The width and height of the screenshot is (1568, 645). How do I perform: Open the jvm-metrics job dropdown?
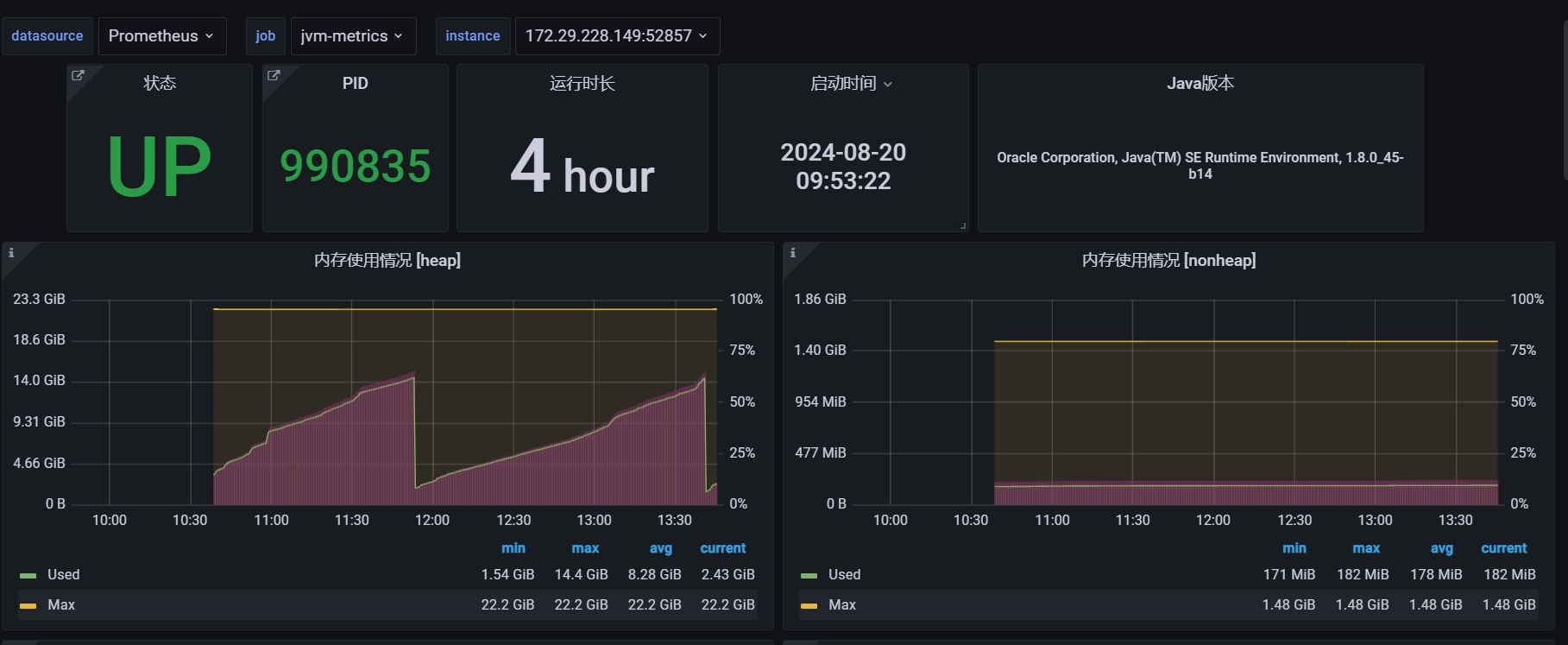[353, 36]
